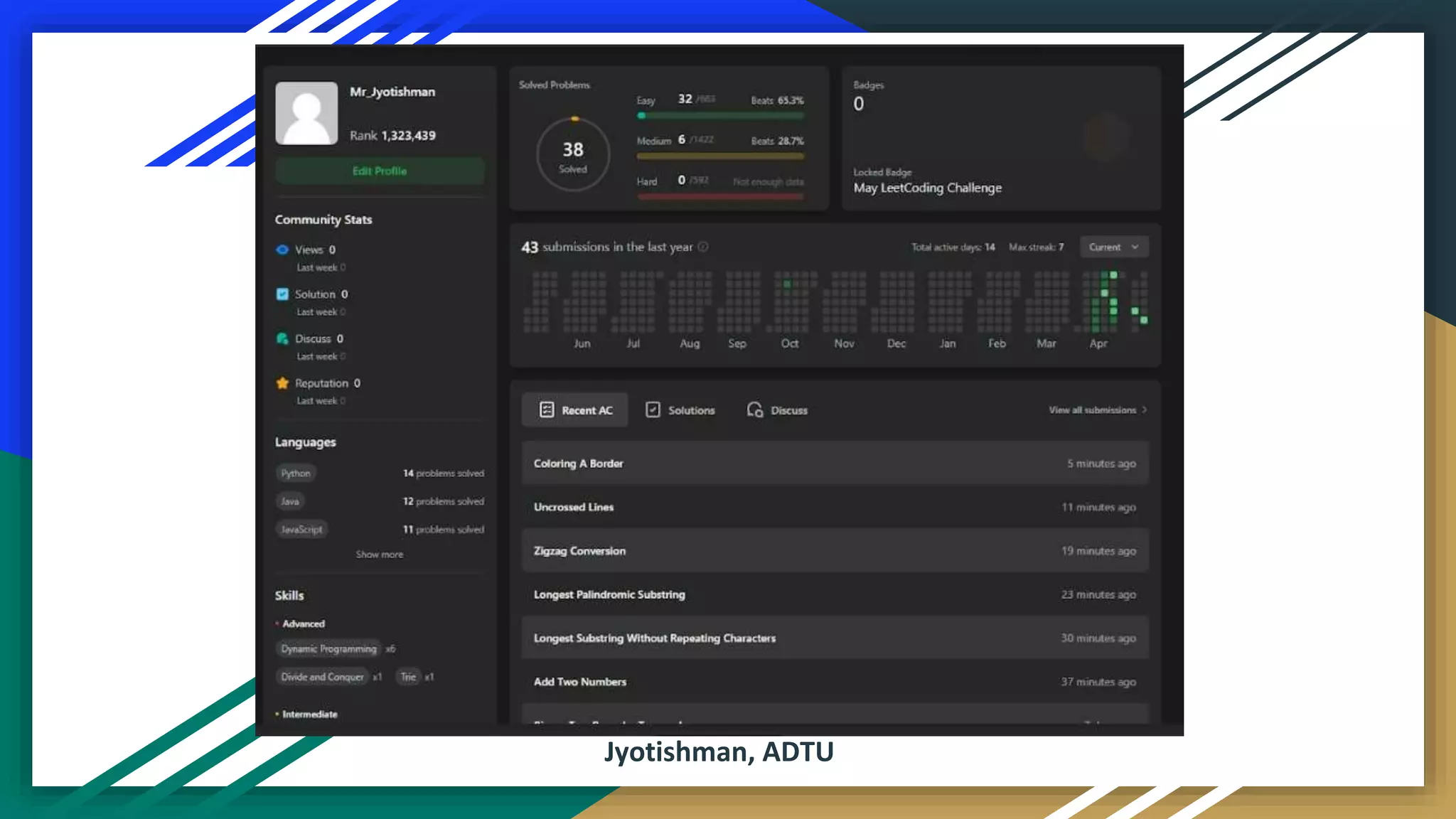Click the Solutions tab checkbox icon
Screen dimensions: 1456x819
(x=653, y=410)
